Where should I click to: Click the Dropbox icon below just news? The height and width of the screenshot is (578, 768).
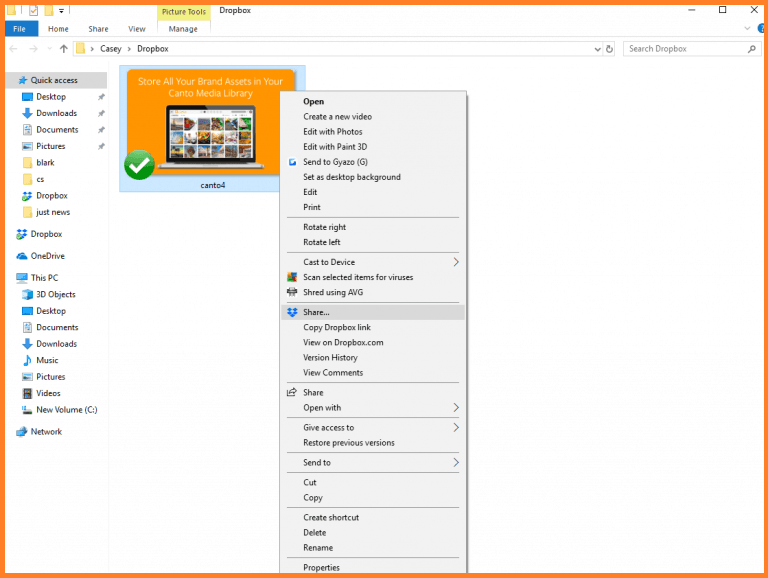coord(22,235)
